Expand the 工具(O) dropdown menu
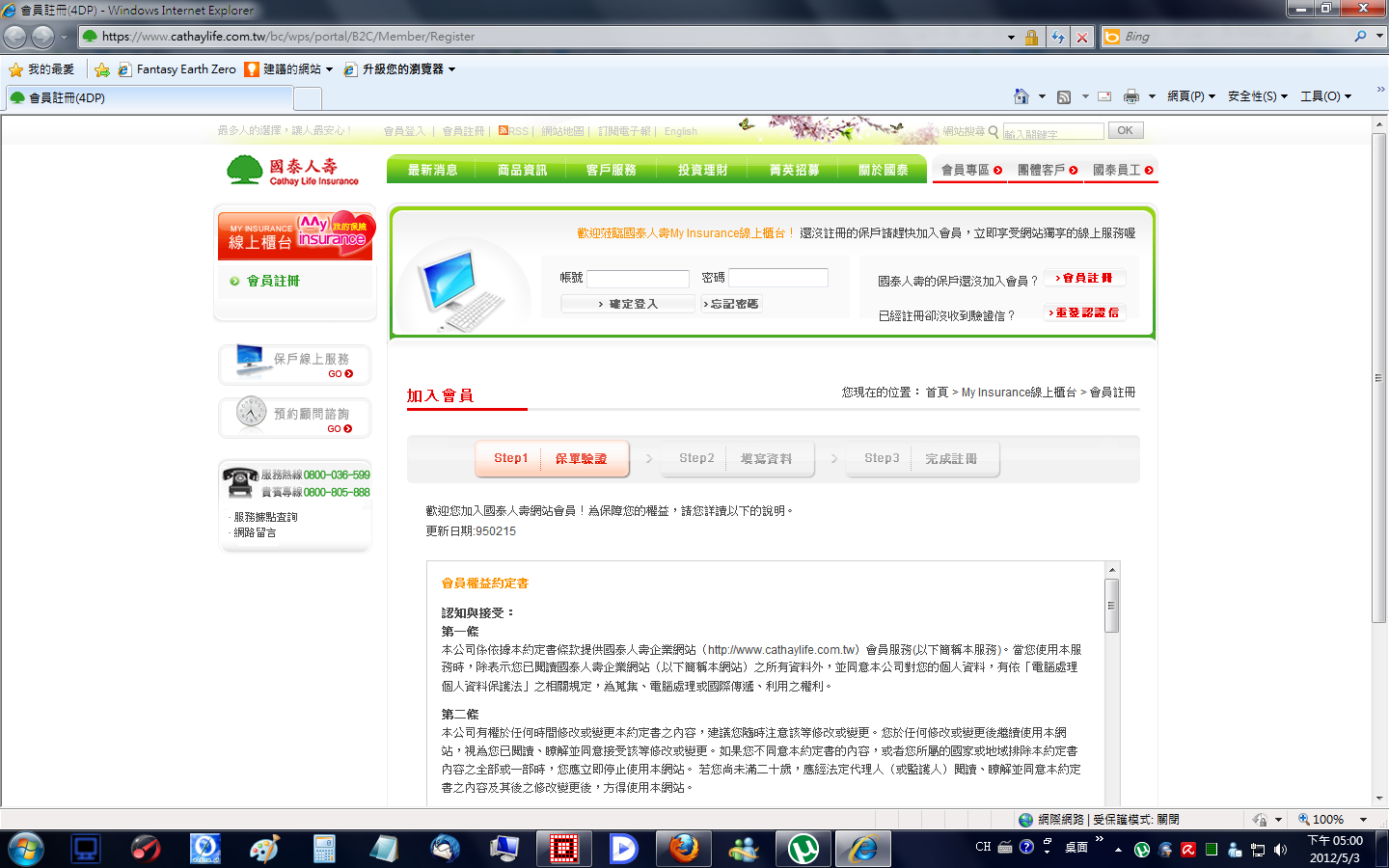Viewport: 1389px width, 868px height. click(x=1325, y=96)
